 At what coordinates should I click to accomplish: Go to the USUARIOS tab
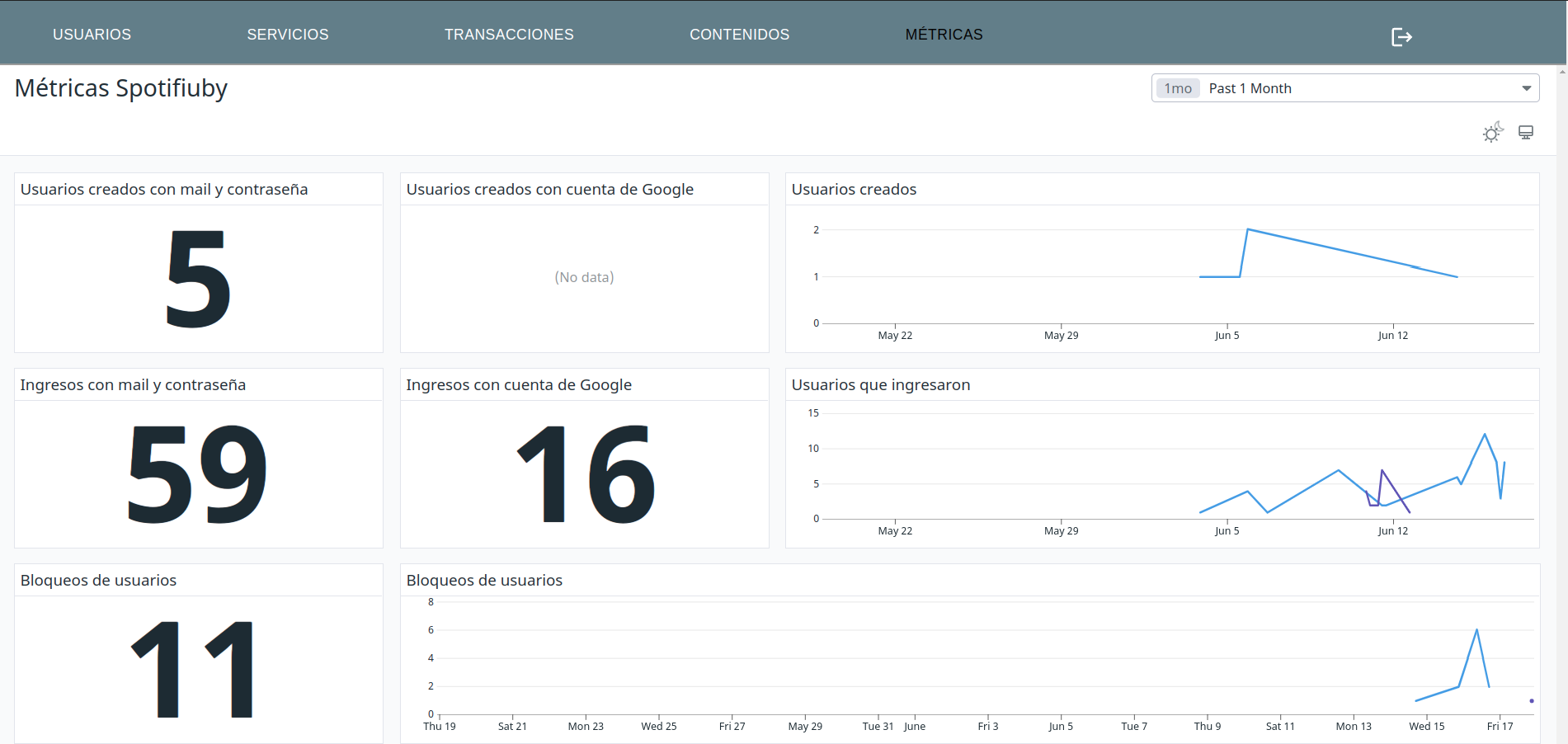click(x=92, y=35)
